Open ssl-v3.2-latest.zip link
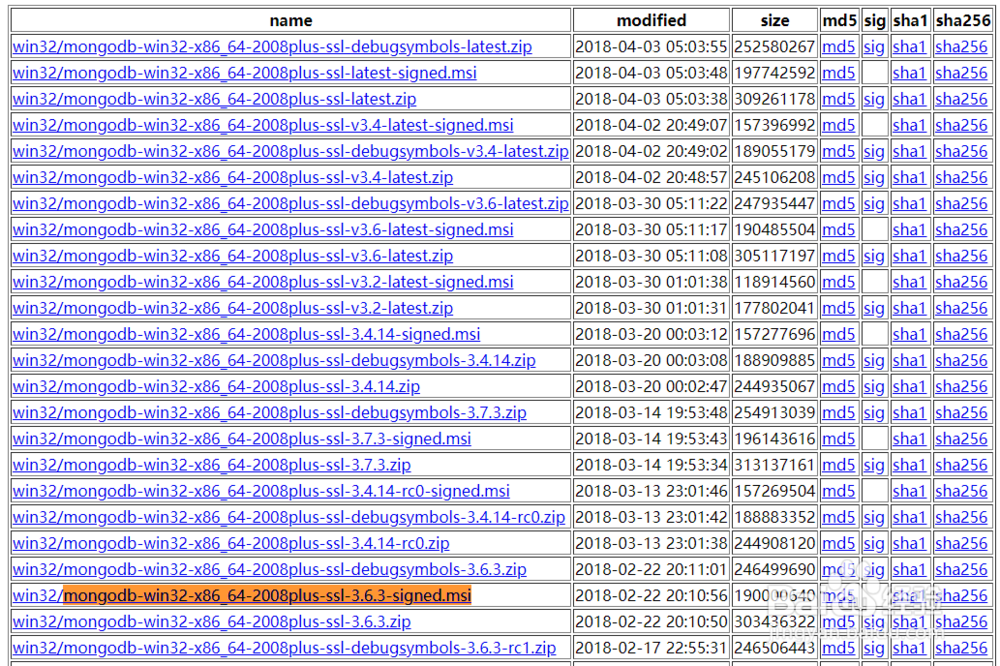1000x666 pixels. click(x=233, y=308)
